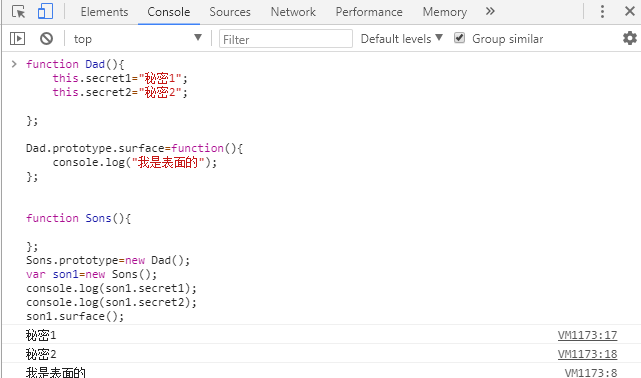The height and width of the screenshot is (378, 641).
Task: Select the Memory tab
Action: [444, 12]
